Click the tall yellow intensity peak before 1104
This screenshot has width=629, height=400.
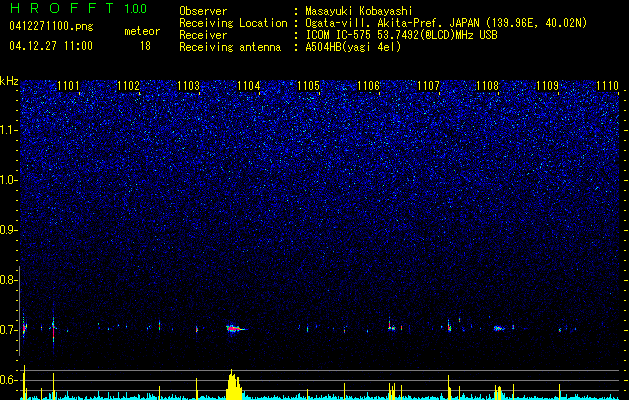[234, 385]
